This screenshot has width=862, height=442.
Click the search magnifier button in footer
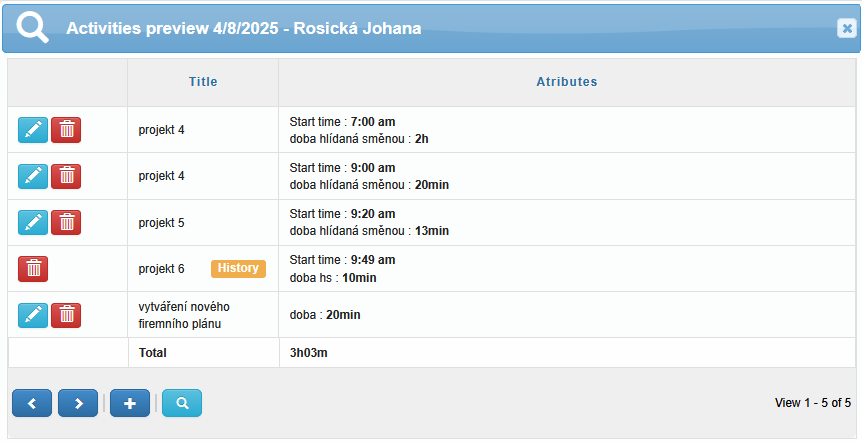tap(182, 403)
